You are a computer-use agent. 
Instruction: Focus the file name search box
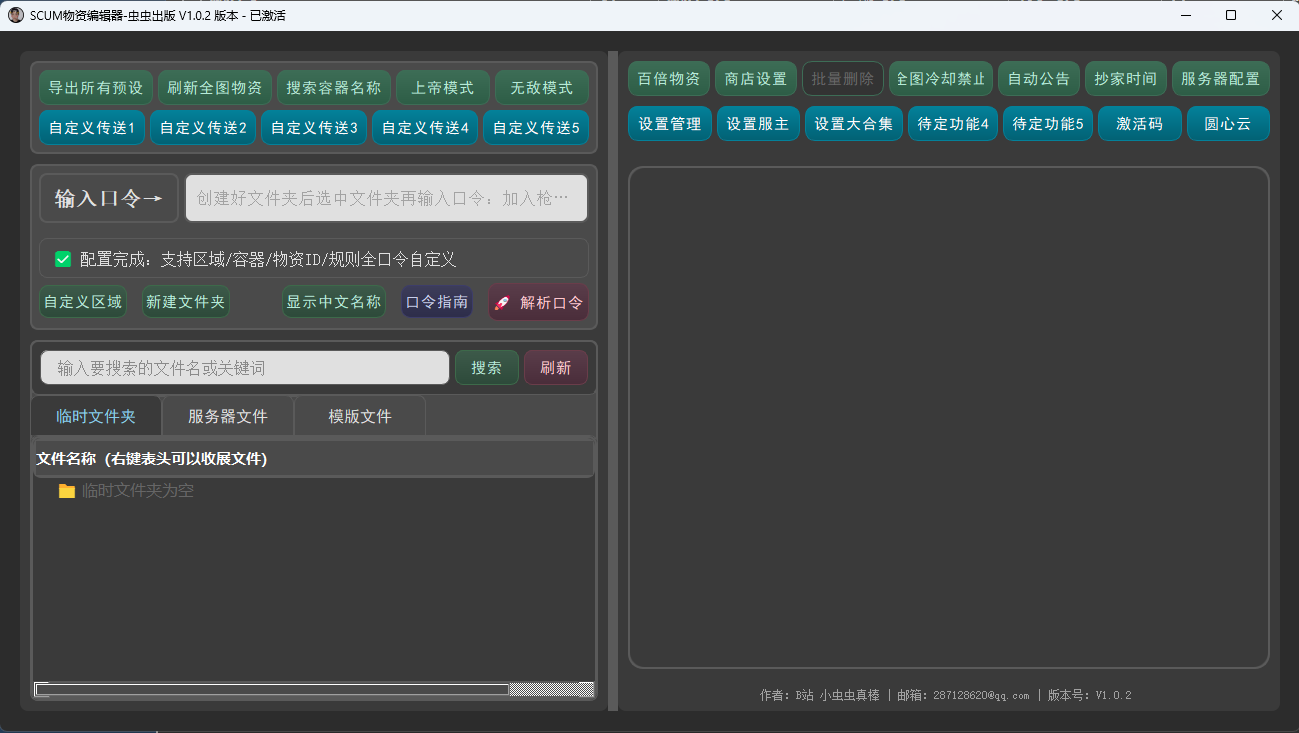[245, 368]
